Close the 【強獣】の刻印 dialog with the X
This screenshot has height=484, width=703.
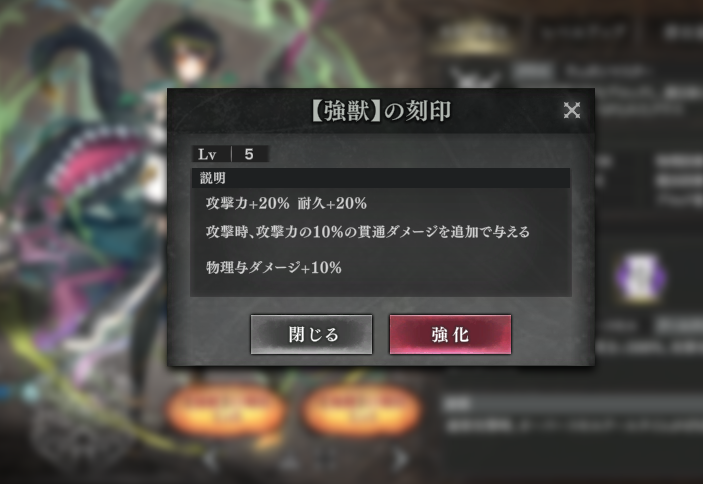[x=572, y=110]
